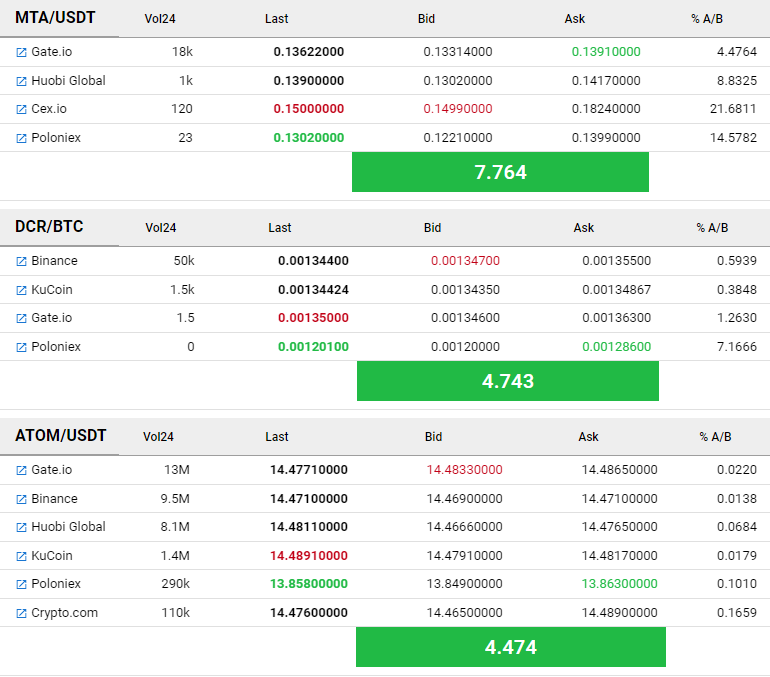Click the green 7.764 spread button
Screen dimensions: 770x677
tap(500, 172)
